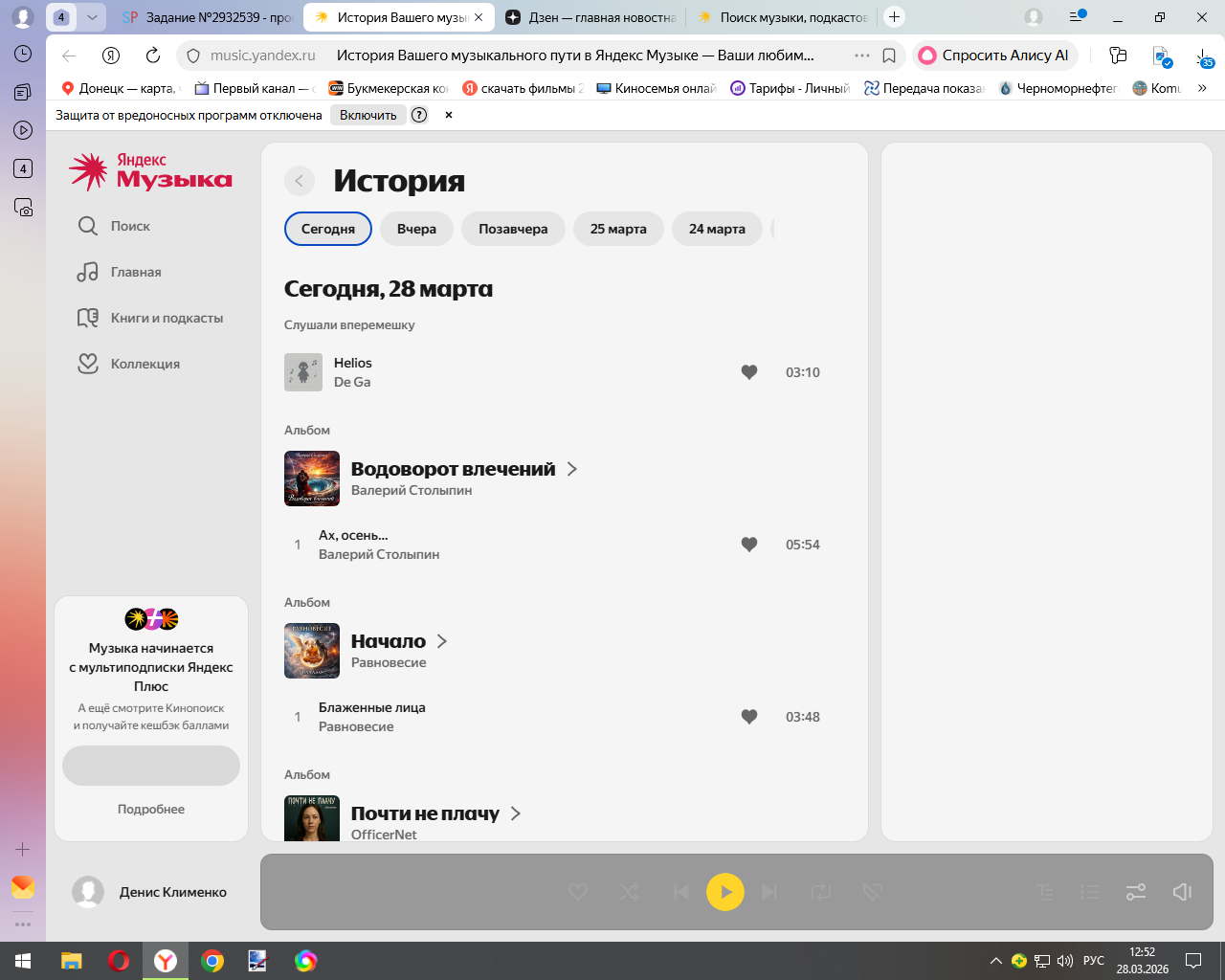Viewport: 1225px width, 980px height.
Task: Open the mail icon in side panel
Action: click(x=23, y=887)
